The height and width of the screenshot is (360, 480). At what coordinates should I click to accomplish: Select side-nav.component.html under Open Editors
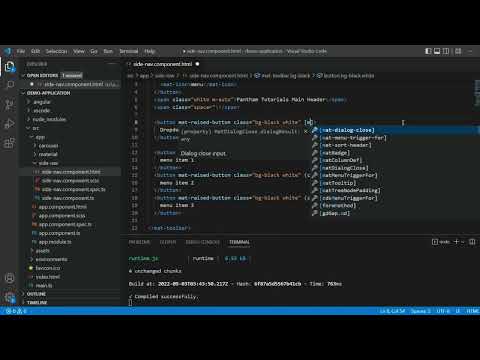coord(74,84)
